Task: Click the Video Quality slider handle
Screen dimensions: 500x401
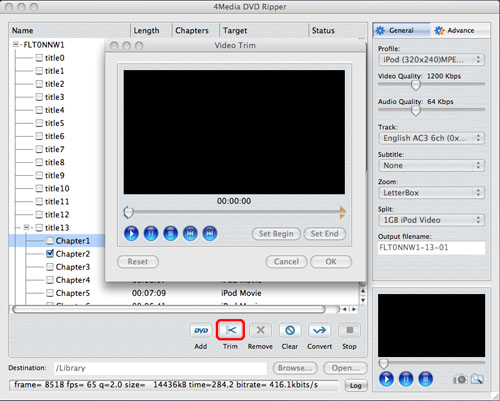Action: [416, 85]
